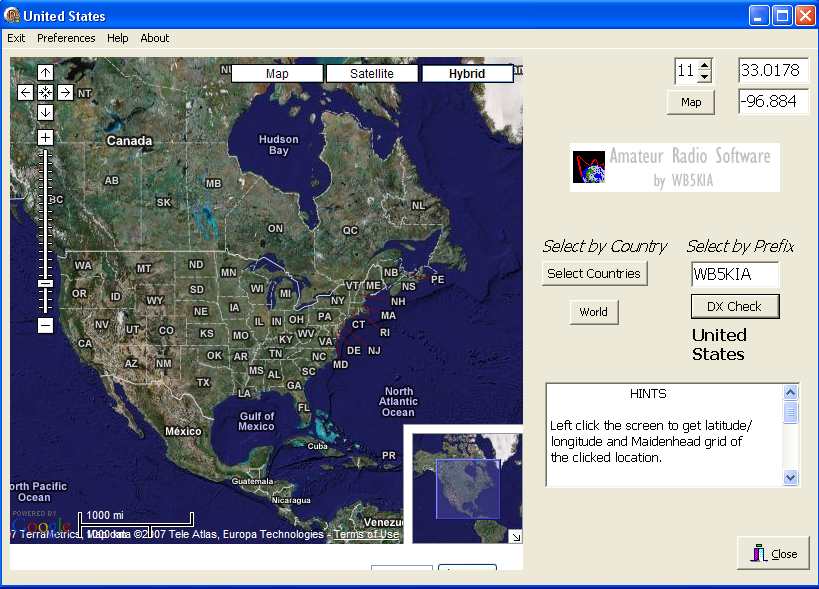This screenshot has width=819, height=589.
Task: Click the center return-to-last-result icon
Action: (x=45, y=92)
